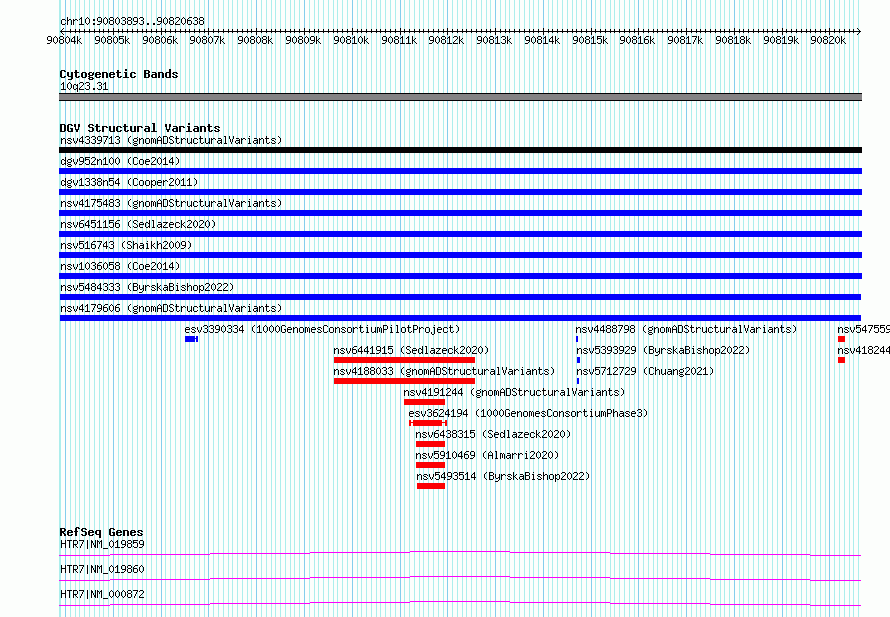Viewport: 890px width, 617px height.
Task: Open variant esv3624194 label
Action: click(x=528, y=413)
